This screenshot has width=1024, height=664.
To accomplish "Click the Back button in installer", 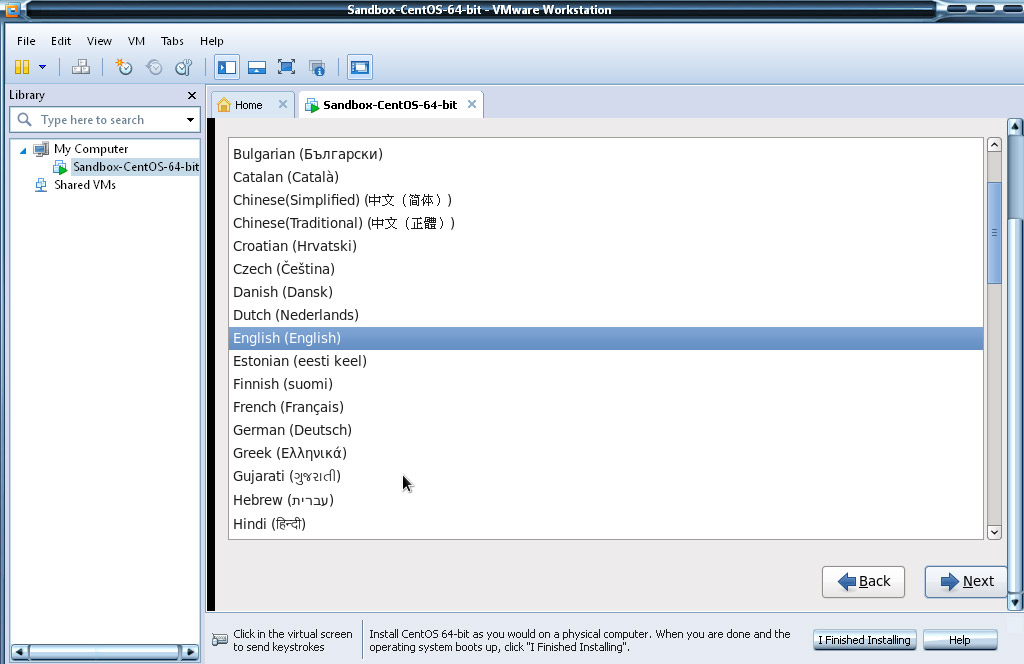I will click(x=863, y=582).
